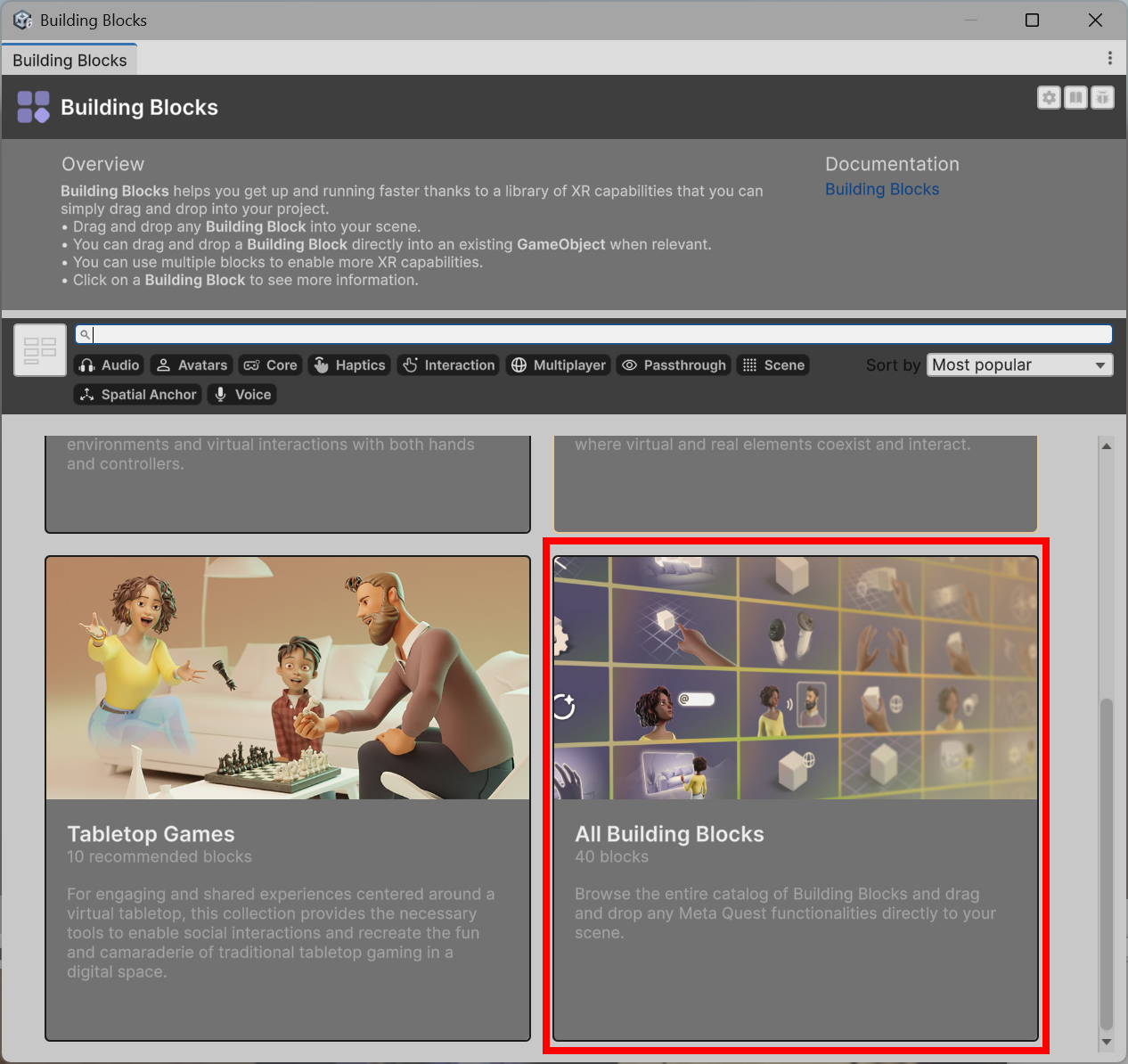Click the Overview heading
The height and width of the screenshot is (1064, 1128).
pyautogui.click(x=102, y=164)
